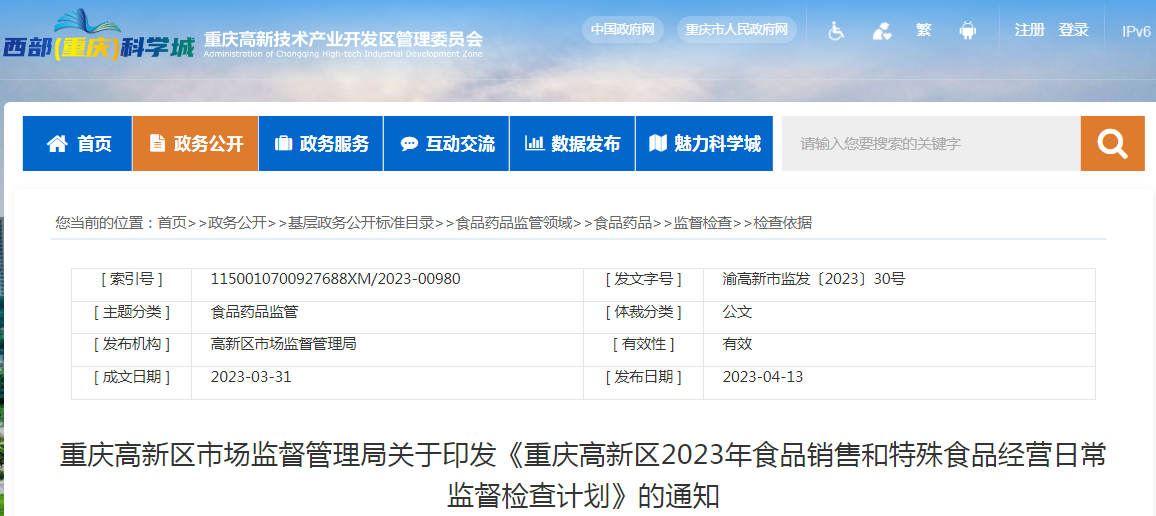The width and height of the screenshot is (1156, 516).
Task: Switch to Traditional Chinese via 繁 icon
Action: tap(924, 30)
